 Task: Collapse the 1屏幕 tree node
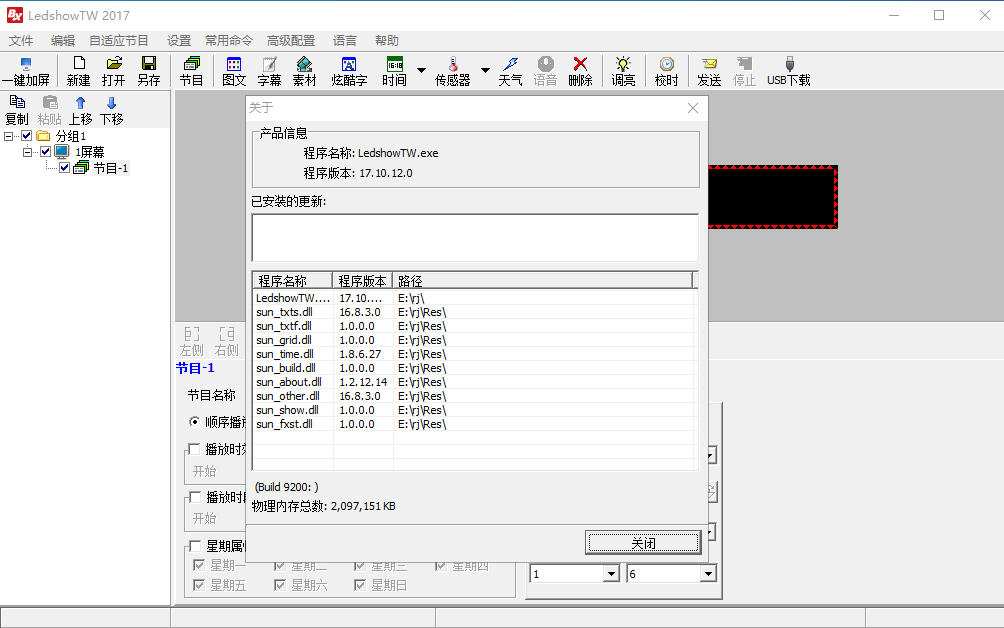pos(28,152)
